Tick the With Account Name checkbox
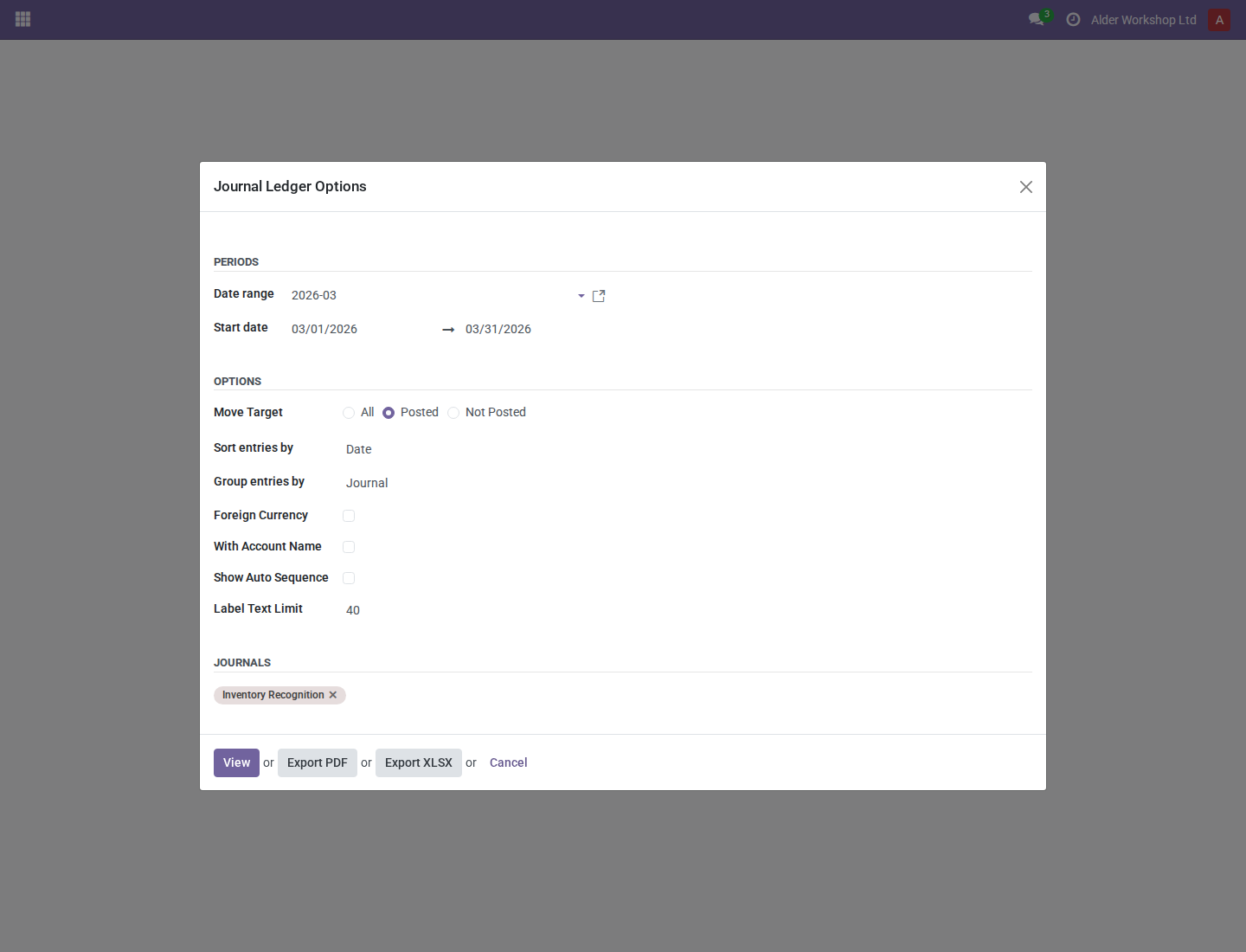 349,547
